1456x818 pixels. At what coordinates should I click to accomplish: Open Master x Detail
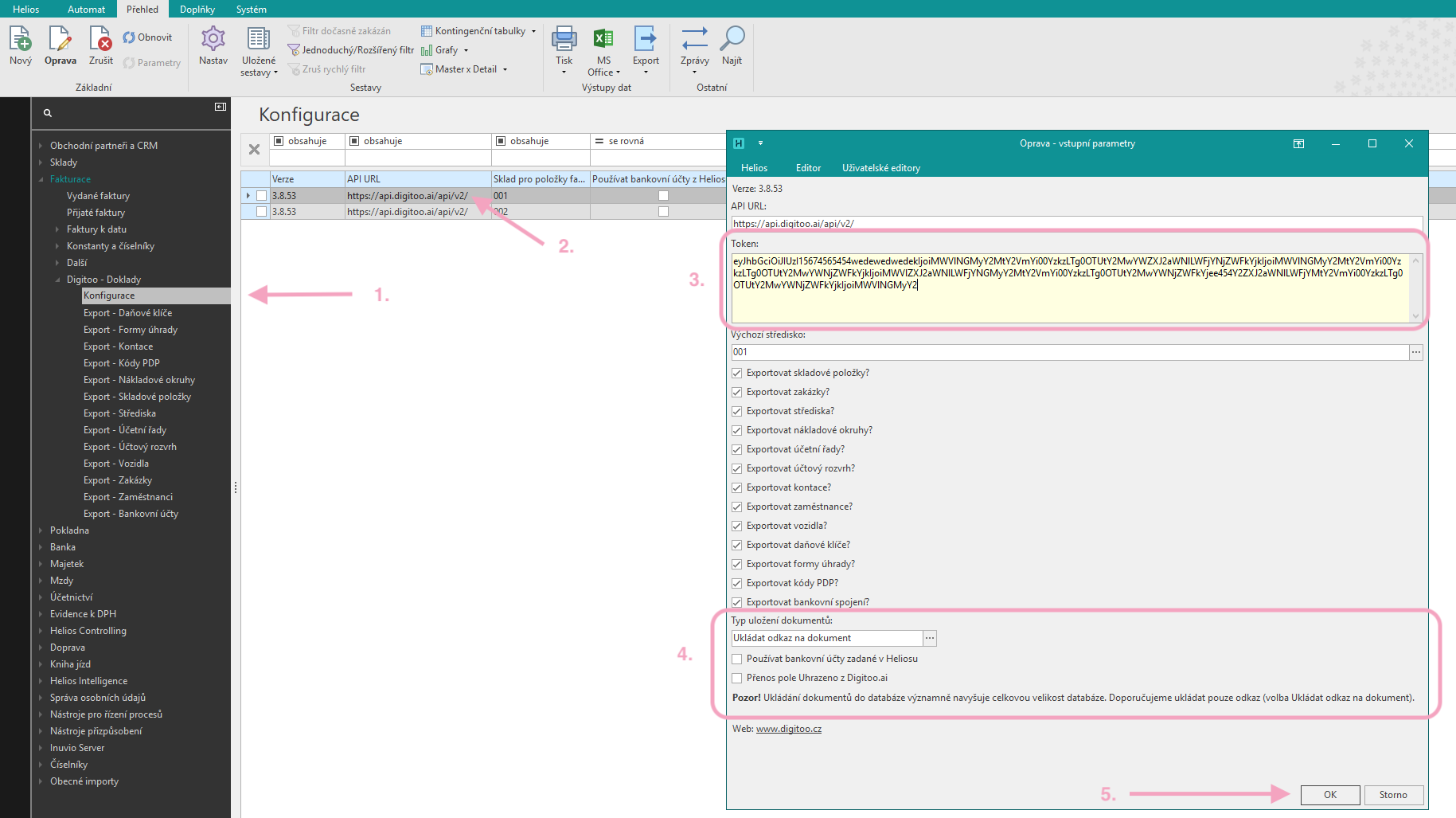463,69
